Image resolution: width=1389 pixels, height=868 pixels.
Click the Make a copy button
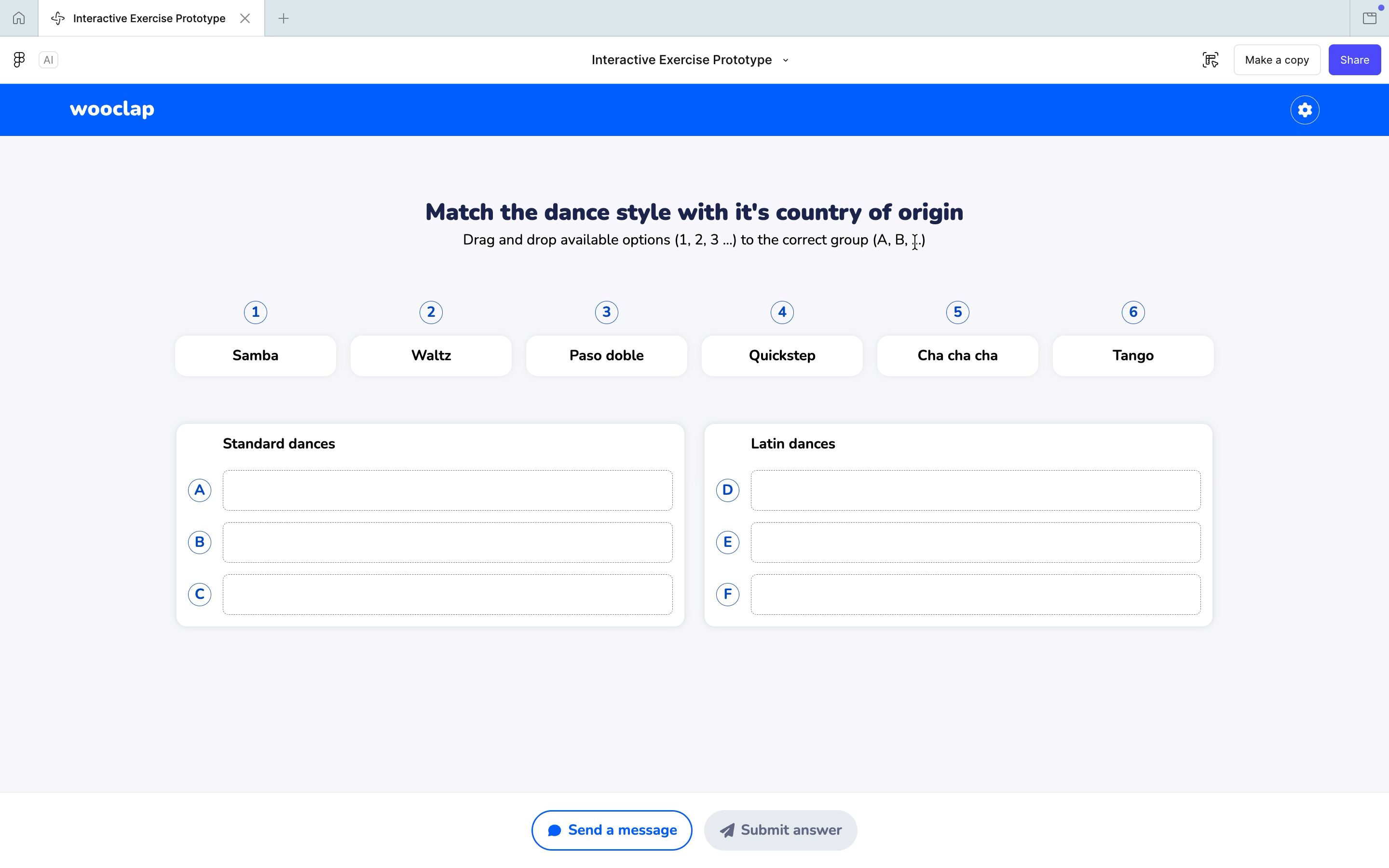coord(1277,60)
